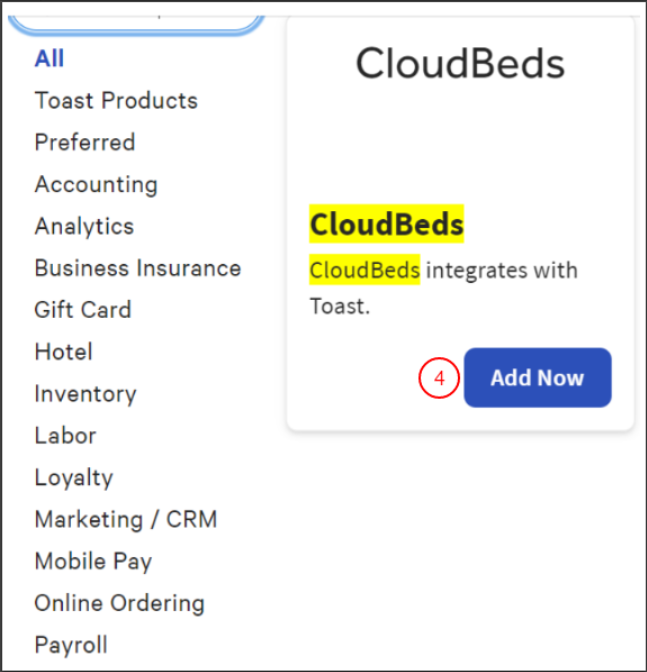Select the All category filter

point(49,59)
